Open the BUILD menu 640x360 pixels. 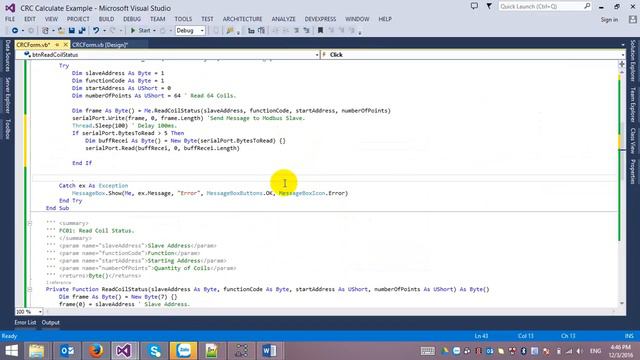pos(107,19)
